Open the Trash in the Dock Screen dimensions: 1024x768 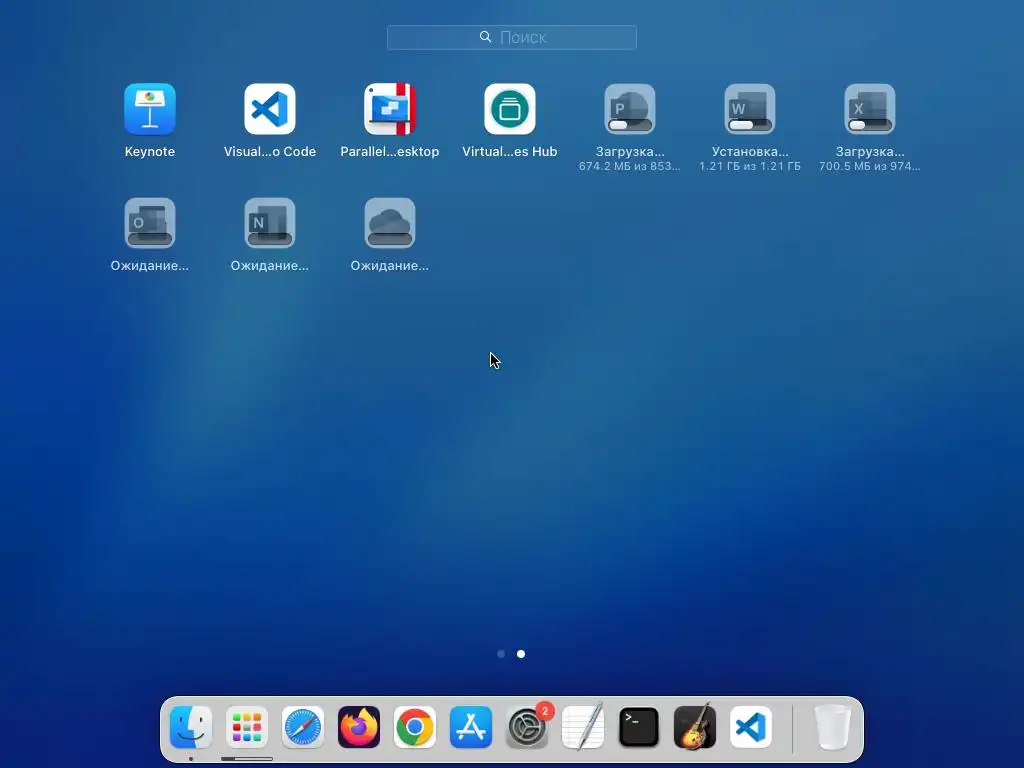click(x=833, y=727)
